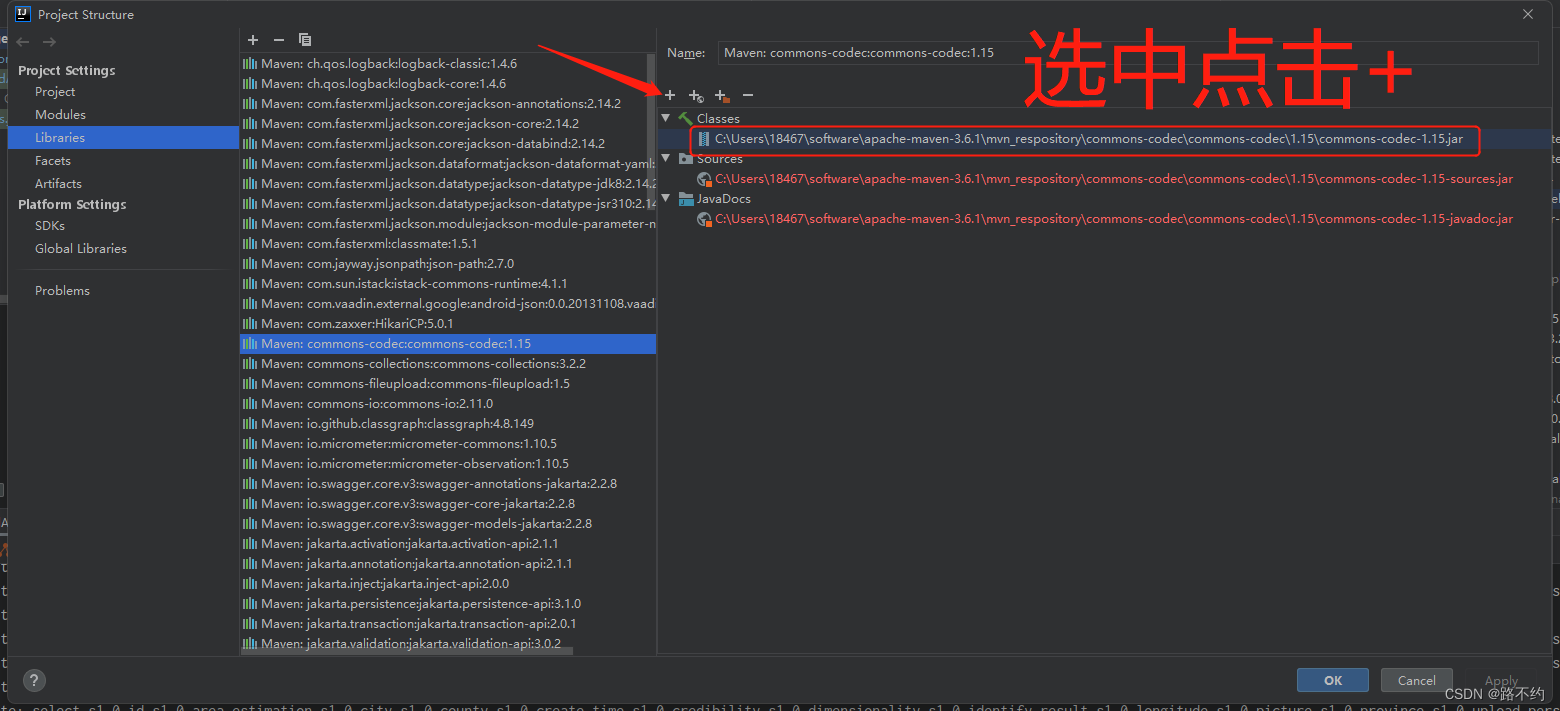Click the copy library icon in the list toolbar
This screenshot has width=1560, height=711.
[x=304, y=39]
